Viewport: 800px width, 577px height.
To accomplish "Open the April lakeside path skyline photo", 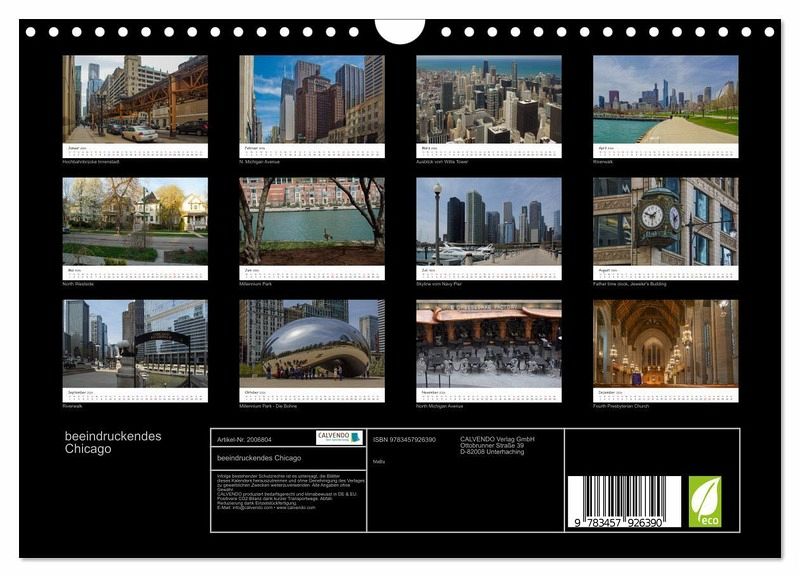I will click(x=665, y=99).
